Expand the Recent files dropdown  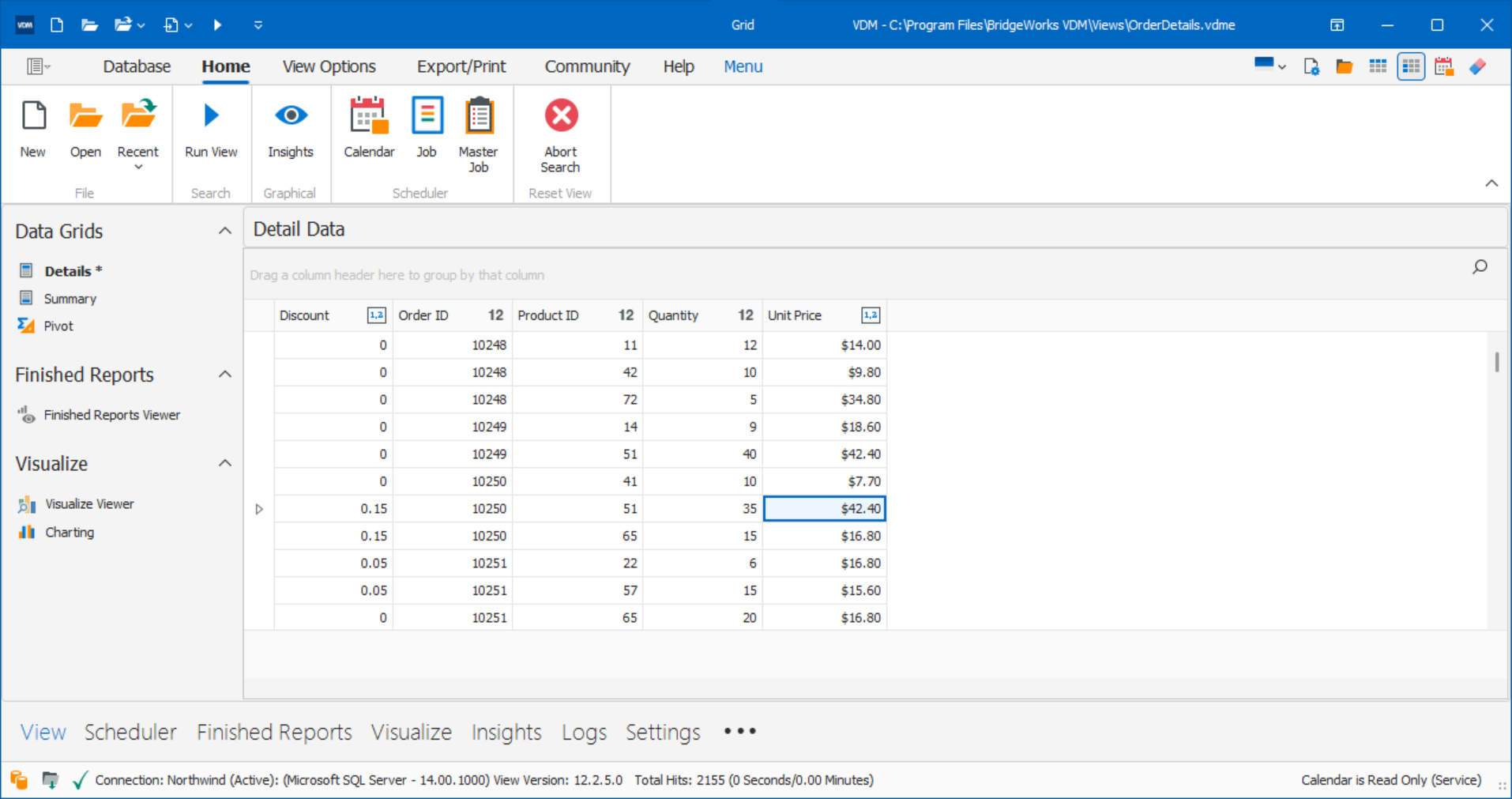click(138, 167)
